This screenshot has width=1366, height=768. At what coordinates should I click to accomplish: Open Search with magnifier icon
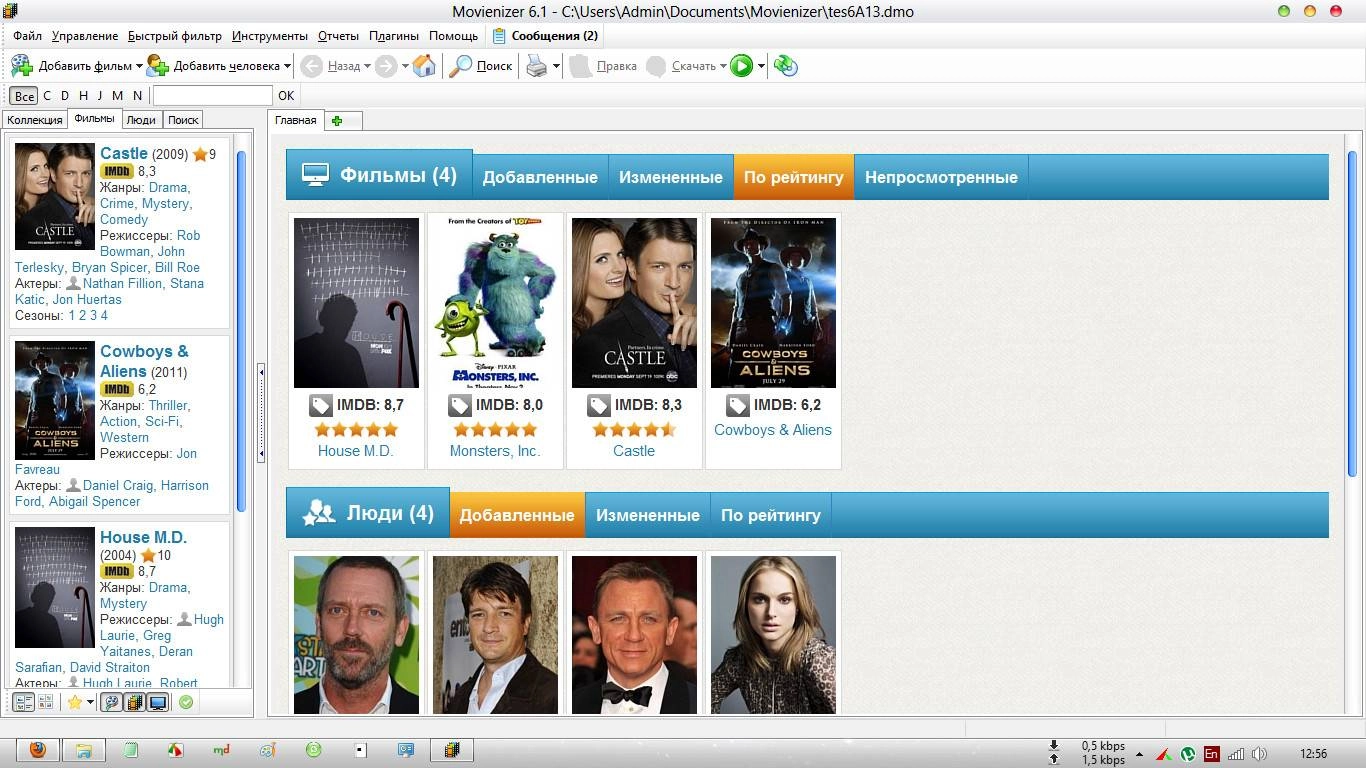click(460, 66)
